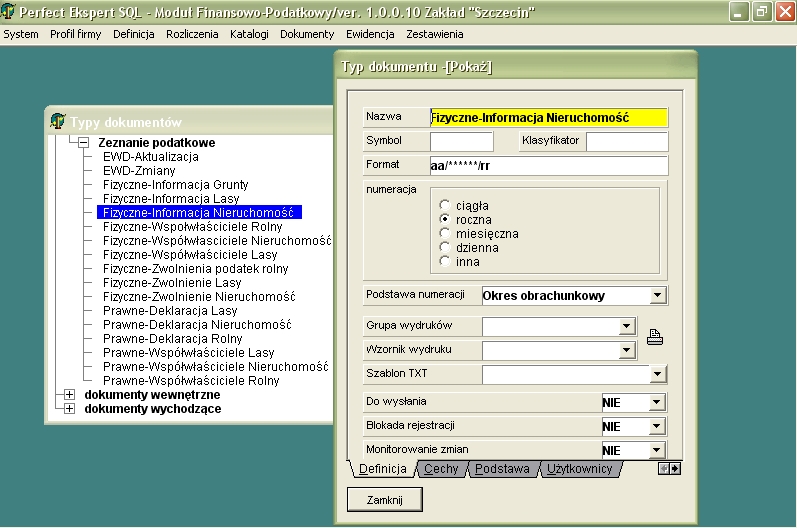Select Prawne-Deklaracja Nieruchomość tree item
The width and height of the screenshot is (797, 528).
pos(197,324)
